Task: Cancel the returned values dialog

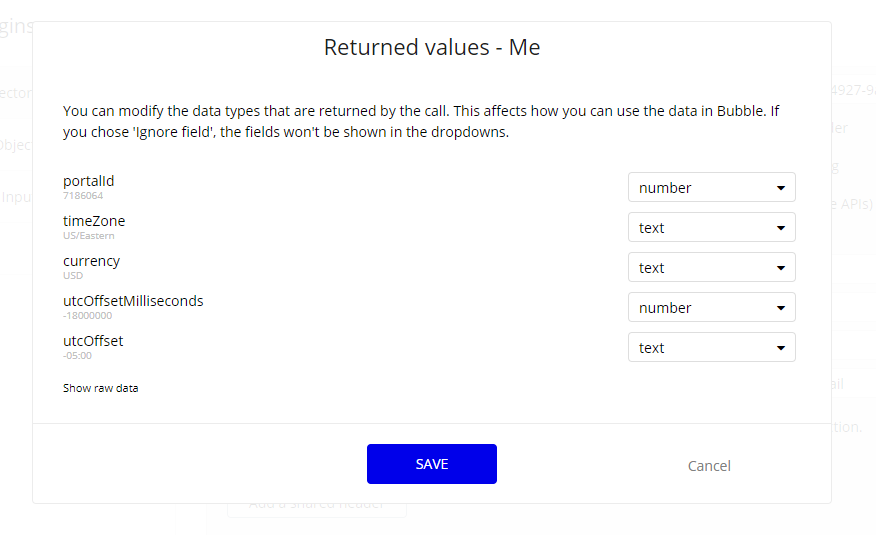Action: (x=709, y=466)
